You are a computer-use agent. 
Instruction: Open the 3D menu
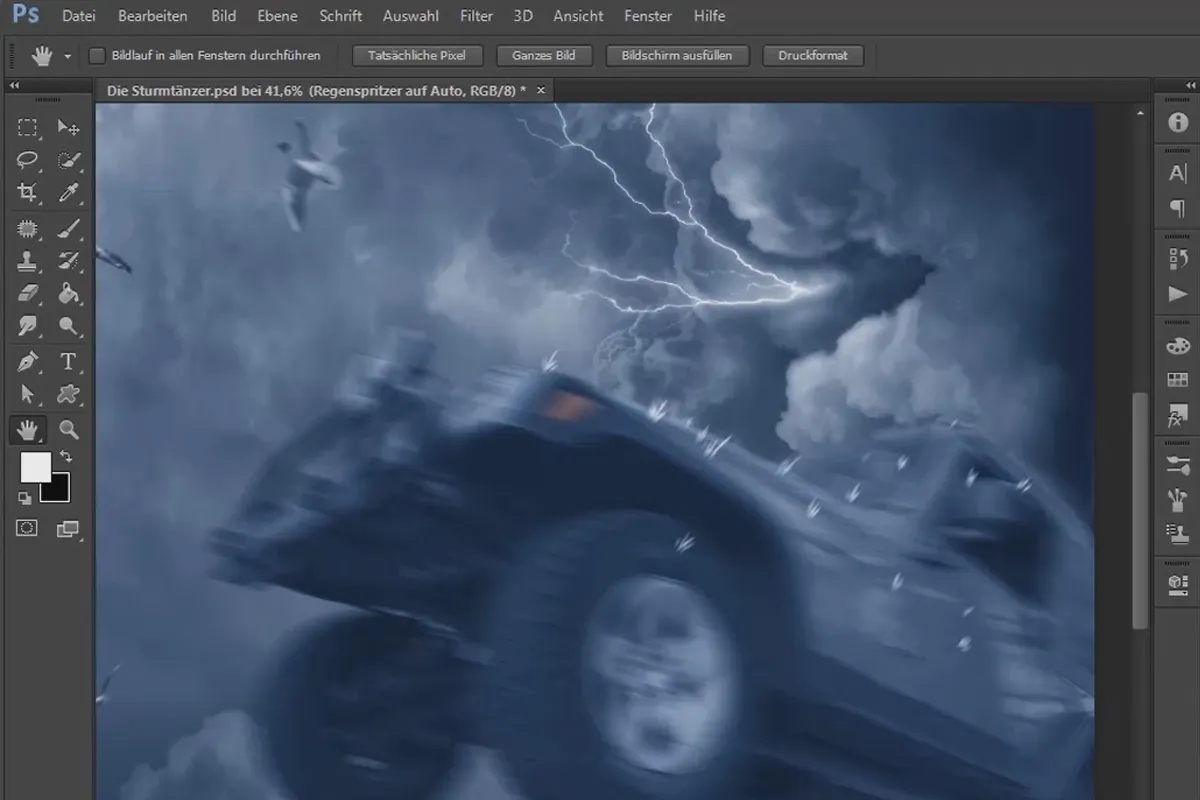[523, 16]
